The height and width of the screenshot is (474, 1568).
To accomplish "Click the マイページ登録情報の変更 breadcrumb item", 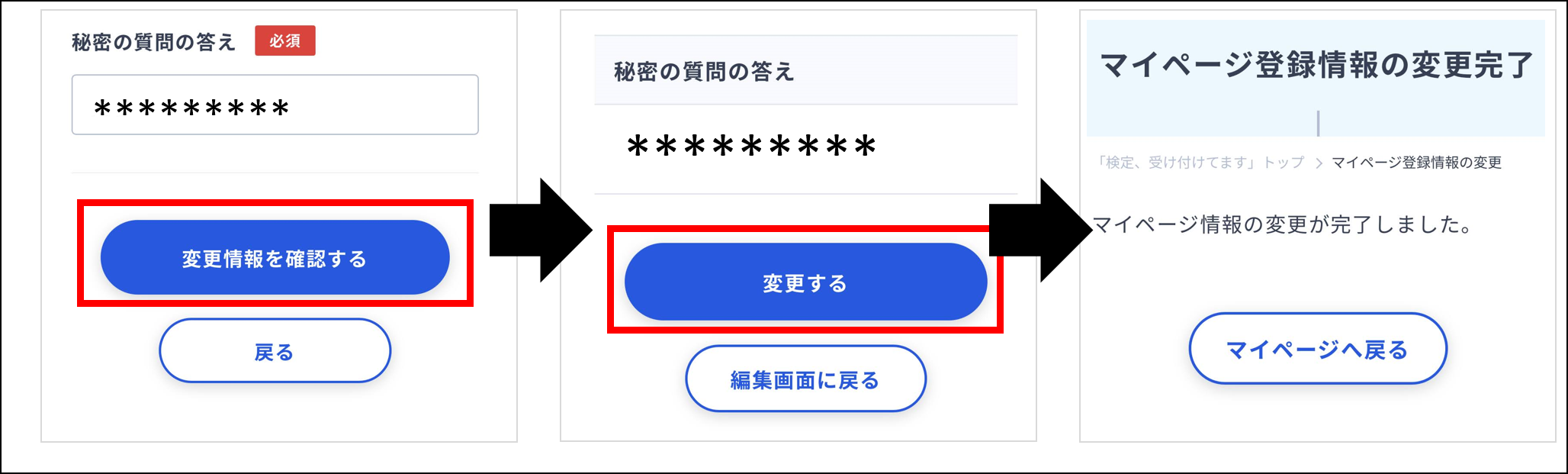I will click(x=1416, y=163).
